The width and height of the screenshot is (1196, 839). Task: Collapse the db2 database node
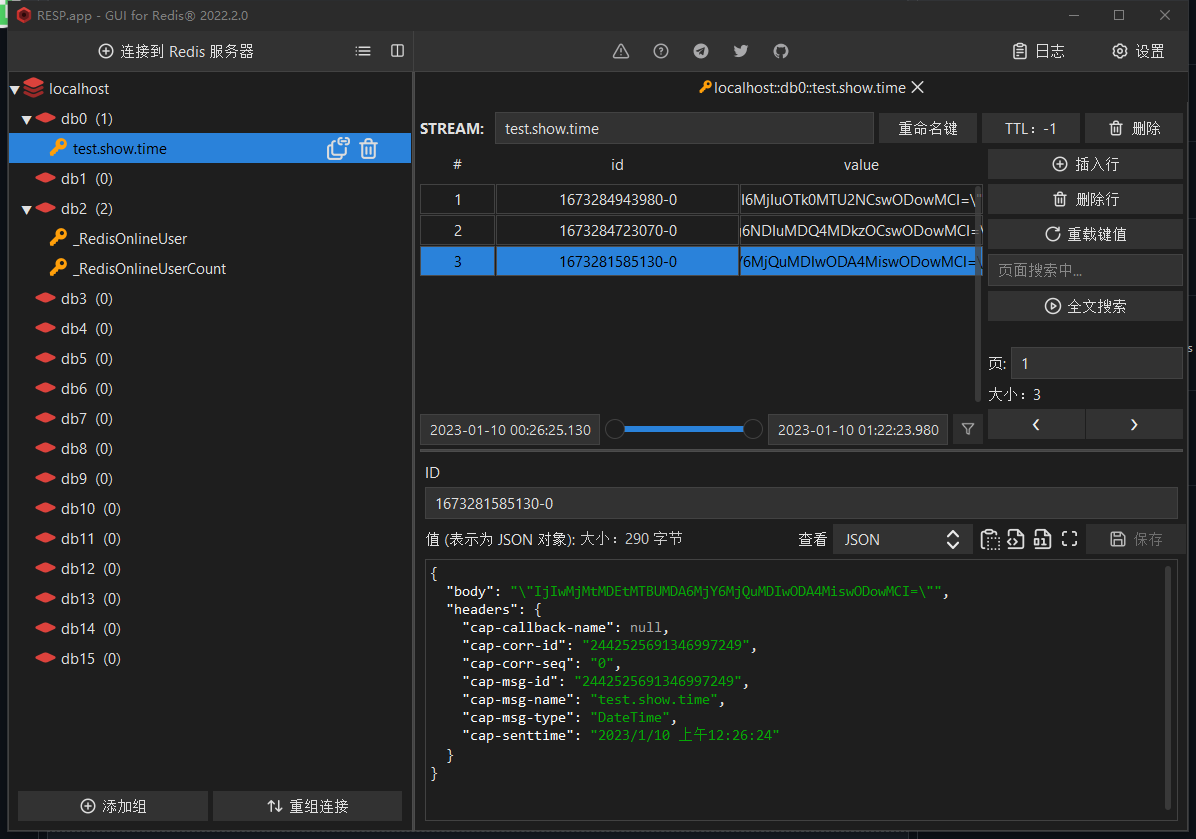tap(27, 210)
